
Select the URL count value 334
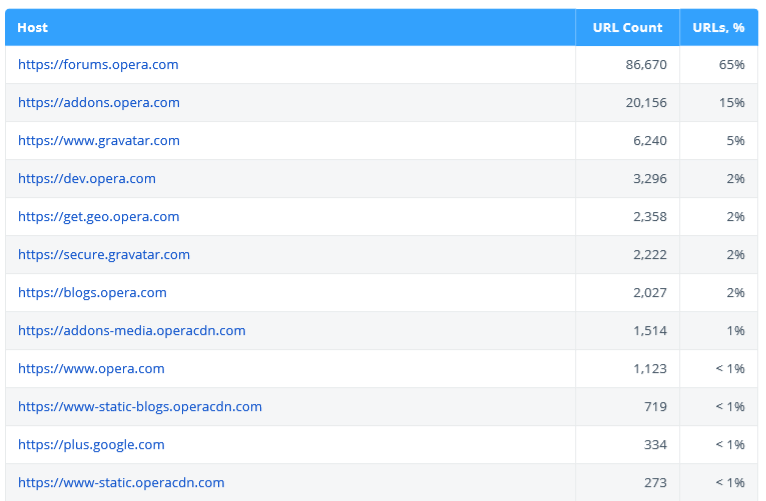coord(656,445)
